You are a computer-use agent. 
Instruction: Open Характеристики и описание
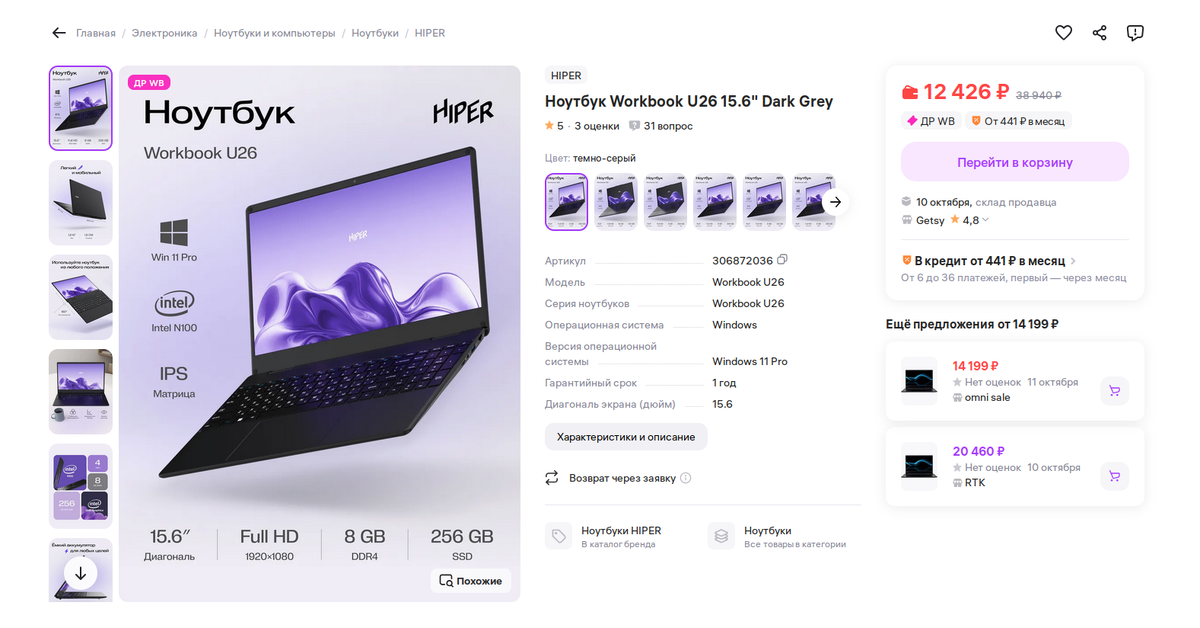click(x=626, y=437)
